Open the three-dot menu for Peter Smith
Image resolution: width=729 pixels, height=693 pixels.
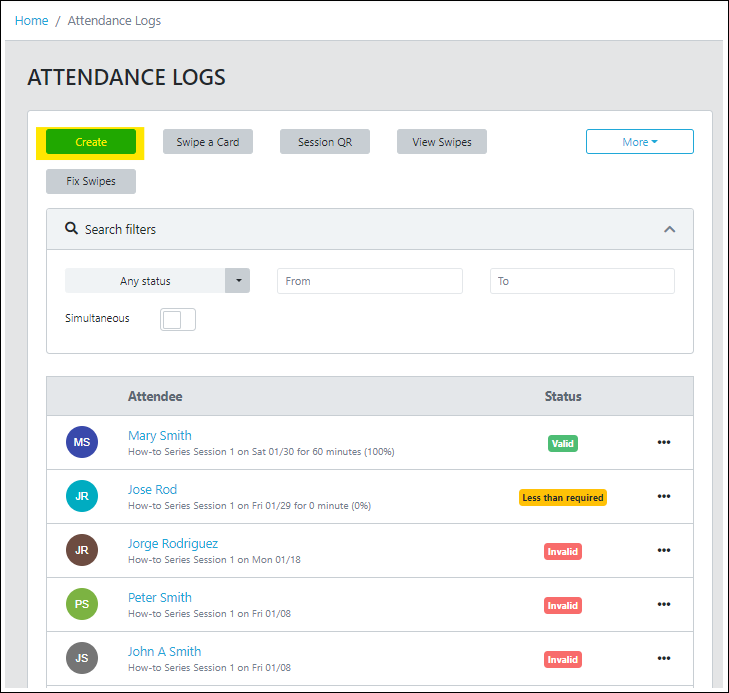point(664,604)
